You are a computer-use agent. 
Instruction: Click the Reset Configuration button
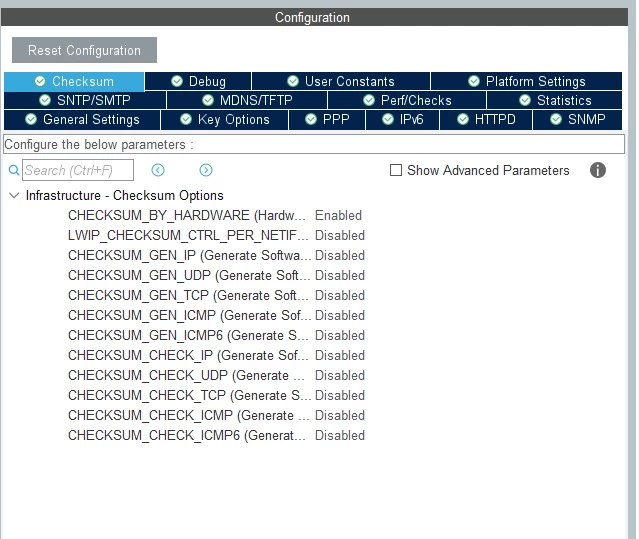click(x=84, y=50)
